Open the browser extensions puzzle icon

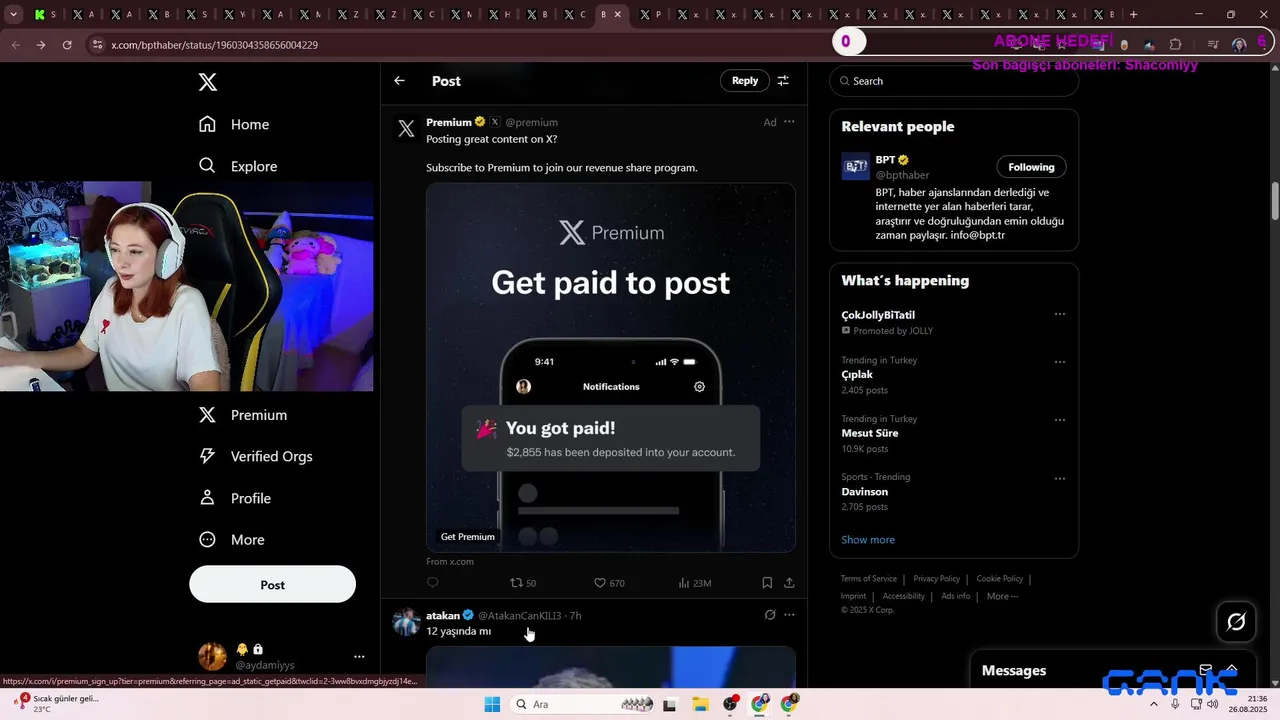(x=1175, y=45)
